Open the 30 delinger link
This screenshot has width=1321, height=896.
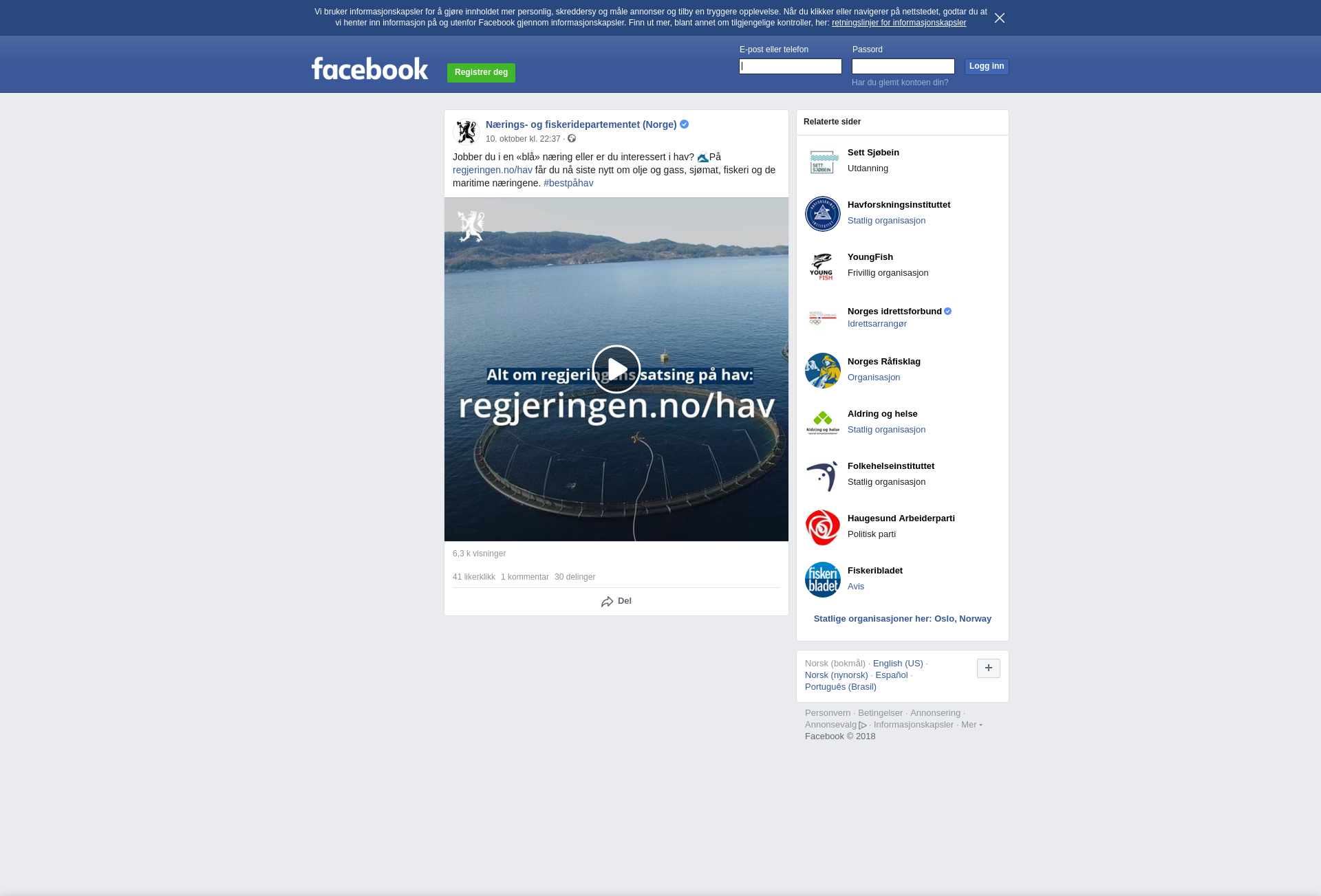click(x=574, y=577)
